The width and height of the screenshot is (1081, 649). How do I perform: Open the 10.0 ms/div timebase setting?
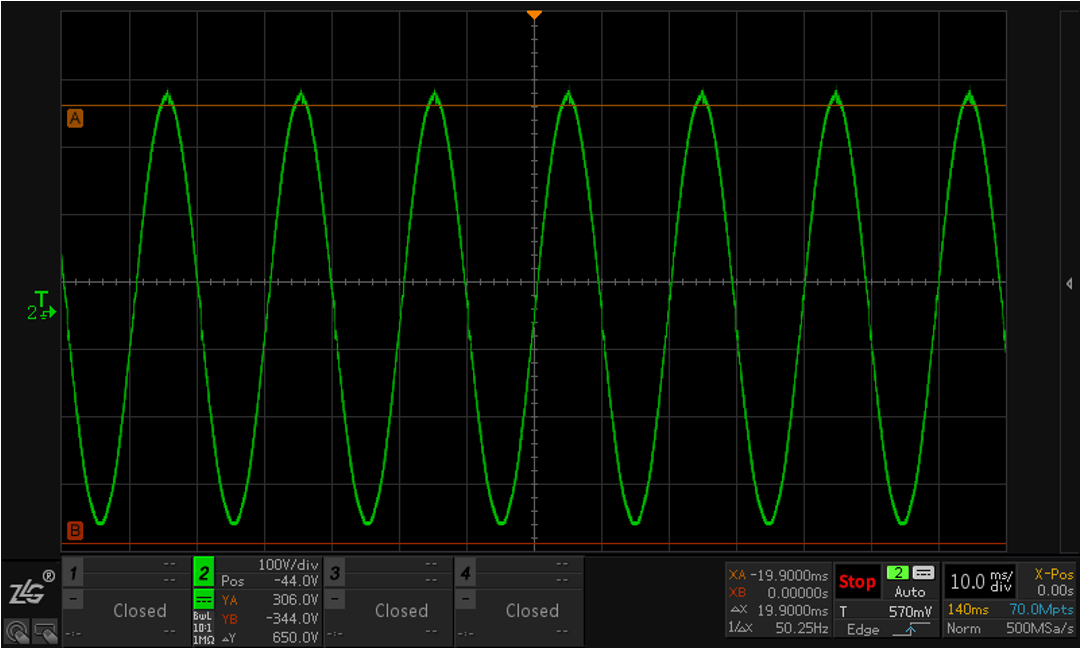[980, 581]
